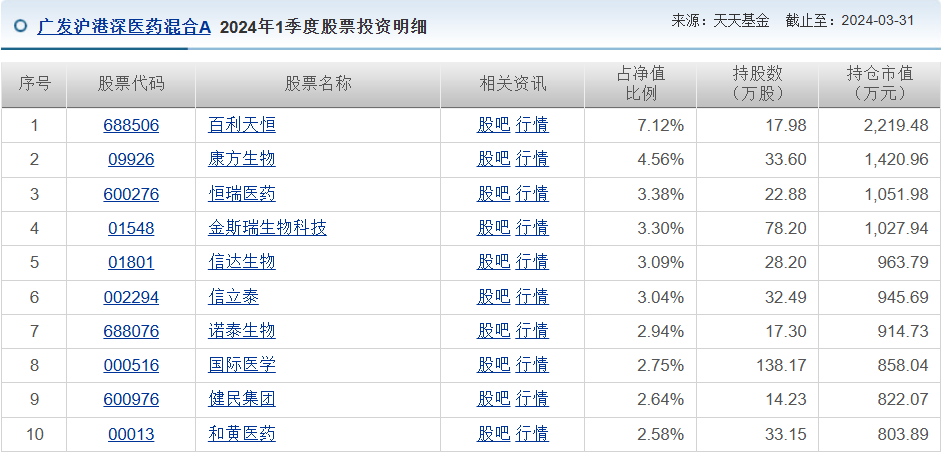Open 股吧 for 百利天恒 row
The width and height of the screenshot is (946, 461).
pos(494,125)
